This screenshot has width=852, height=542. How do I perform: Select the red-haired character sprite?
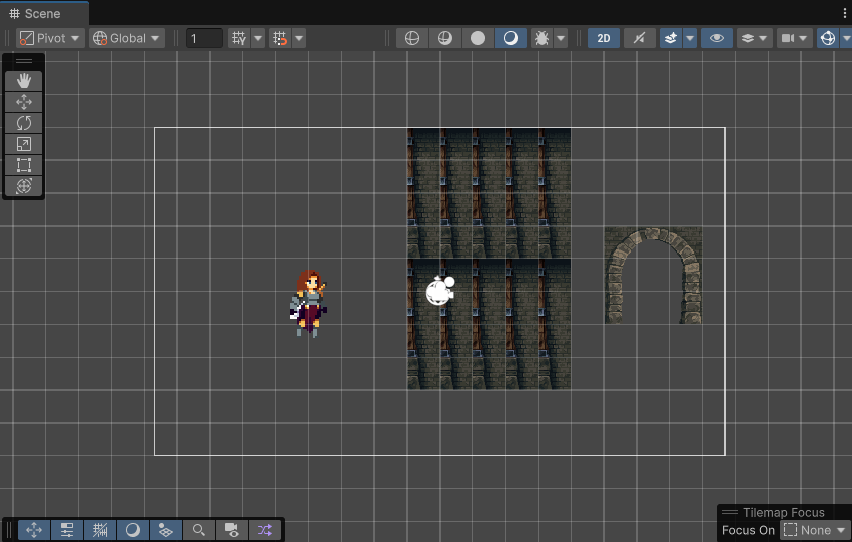coord(309,303)
